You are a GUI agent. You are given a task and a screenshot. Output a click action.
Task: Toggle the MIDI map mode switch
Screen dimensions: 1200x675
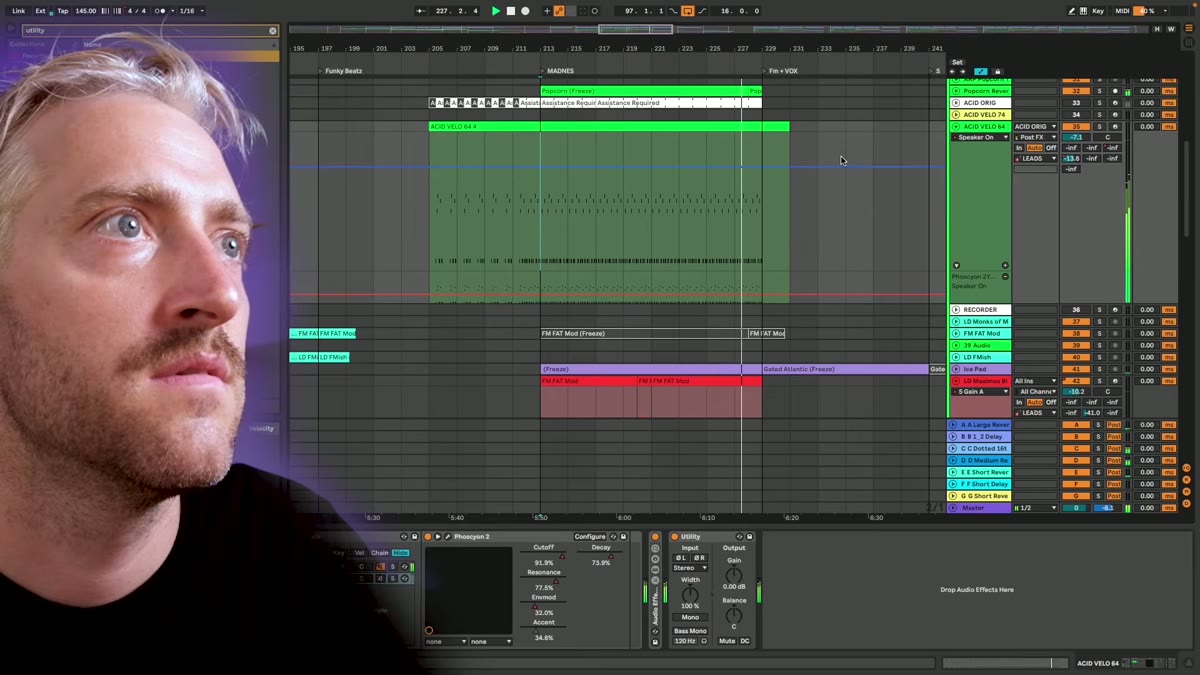1122,11
